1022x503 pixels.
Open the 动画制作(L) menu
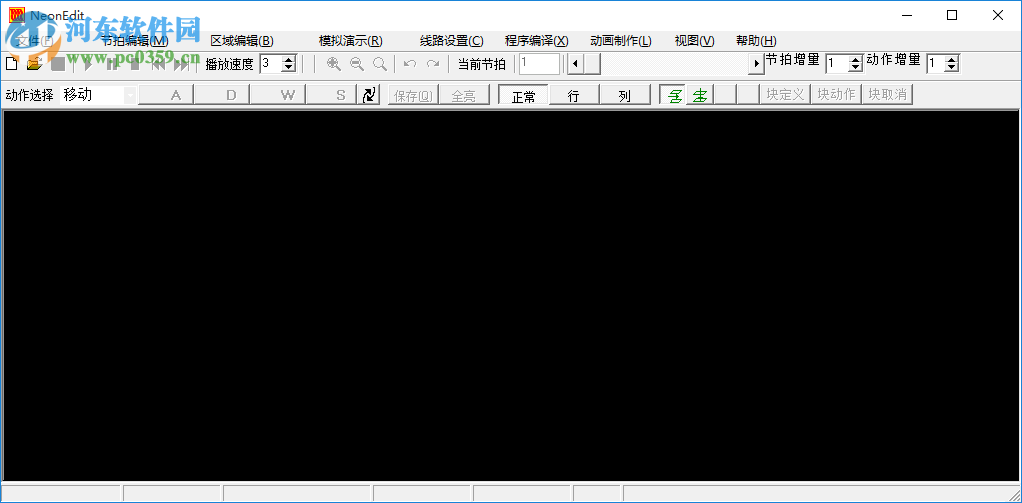click(x=620, y=41)
